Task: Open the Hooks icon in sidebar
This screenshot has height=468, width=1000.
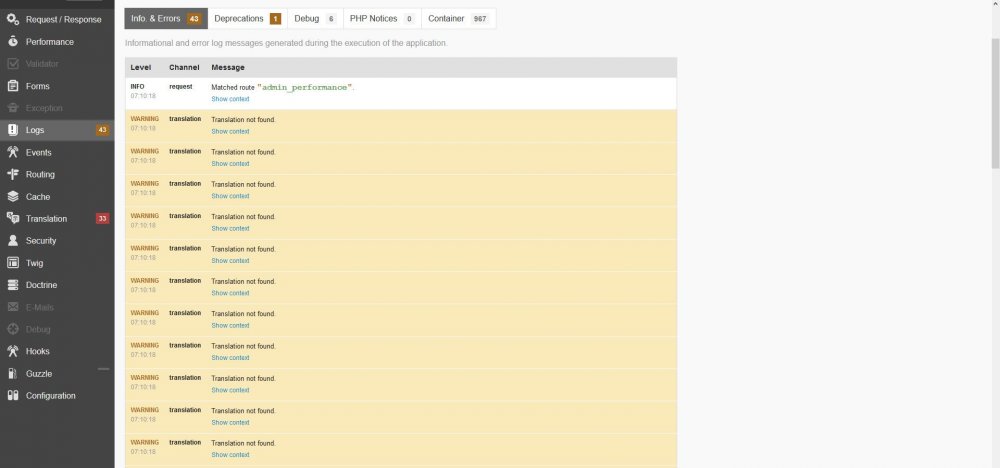Action: coord(13,351)
